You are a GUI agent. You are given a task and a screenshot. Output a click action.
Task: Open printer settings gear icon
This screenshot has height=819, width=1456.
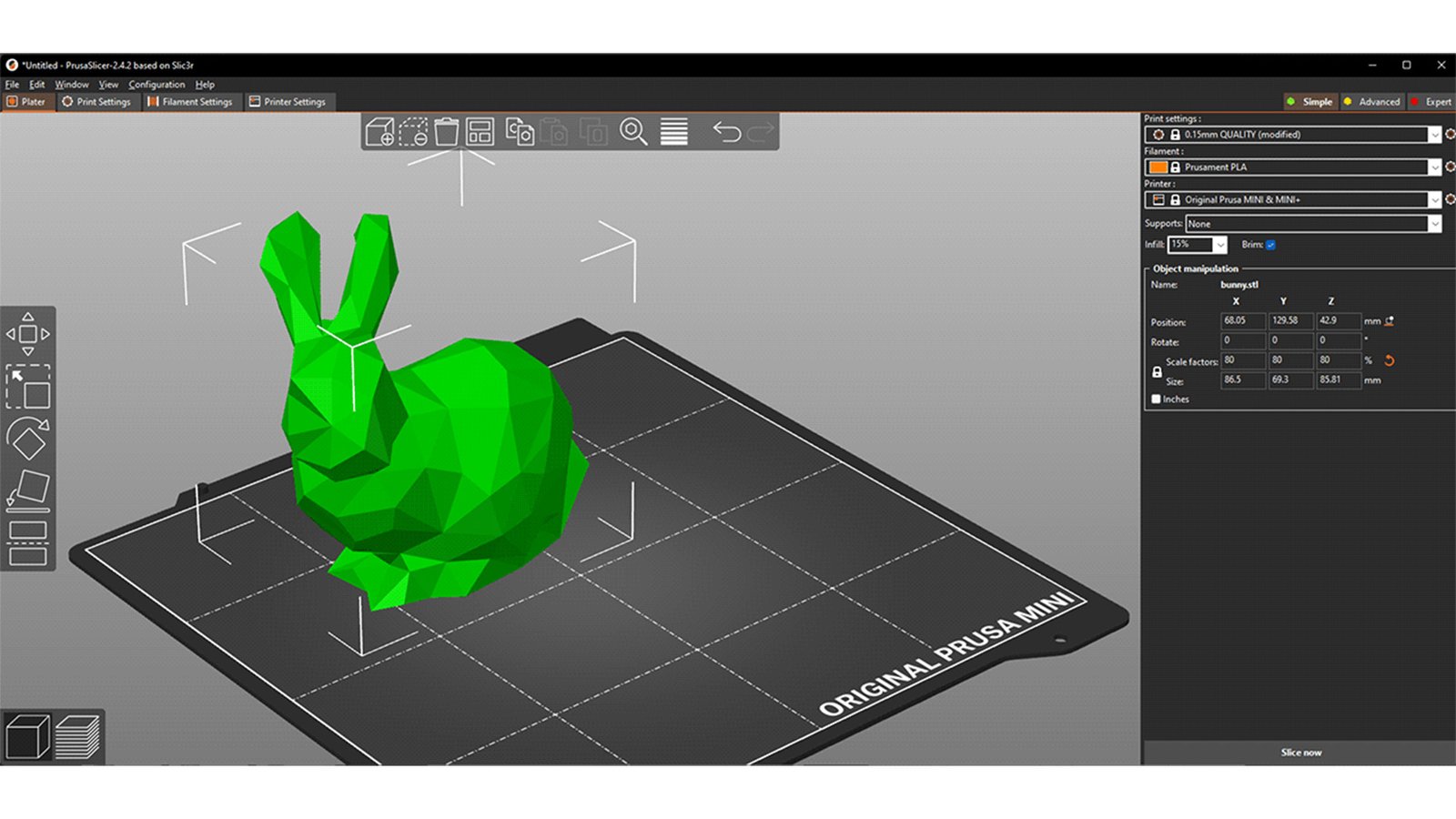pyautogui.click(x=1450, y=198)
